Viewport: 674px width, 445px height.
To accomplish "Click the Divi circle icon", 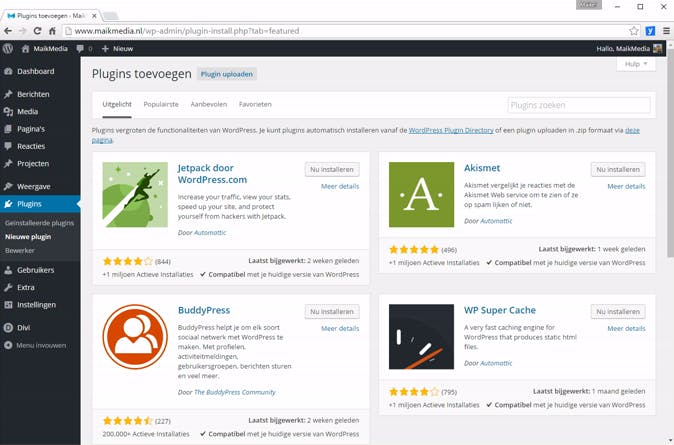I will pos(8,328).
